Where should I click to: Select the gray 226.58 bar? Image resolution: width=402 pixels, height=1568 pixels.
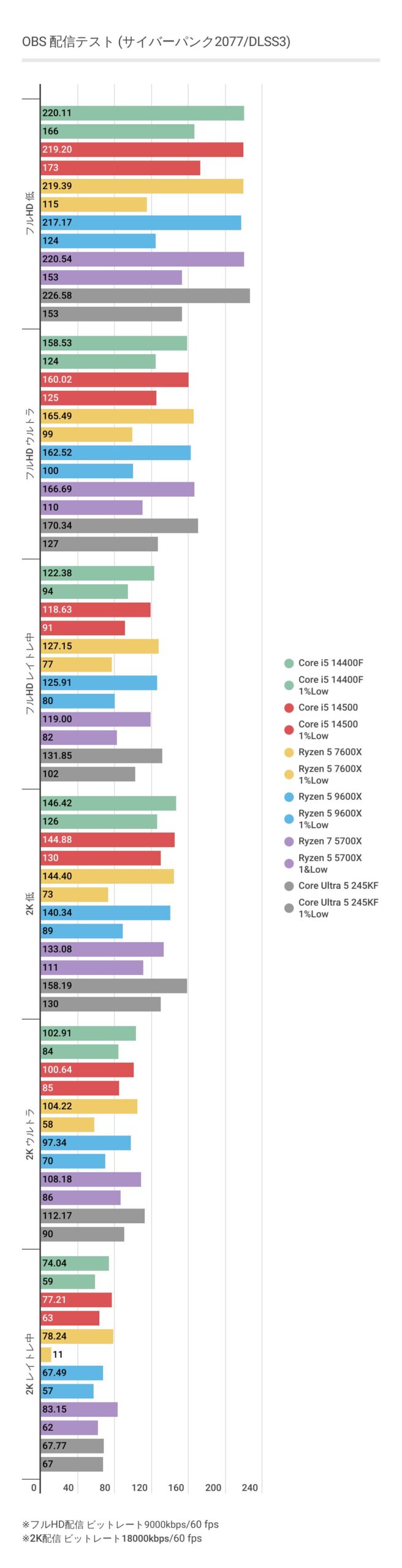click(145, 296)
